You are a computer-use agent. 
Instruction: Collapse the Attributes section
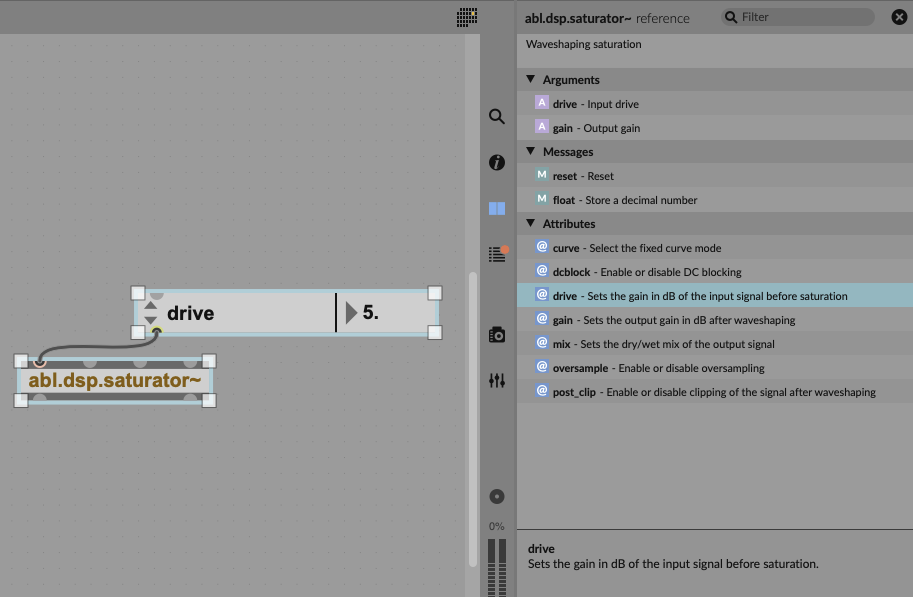click(530, 223)
